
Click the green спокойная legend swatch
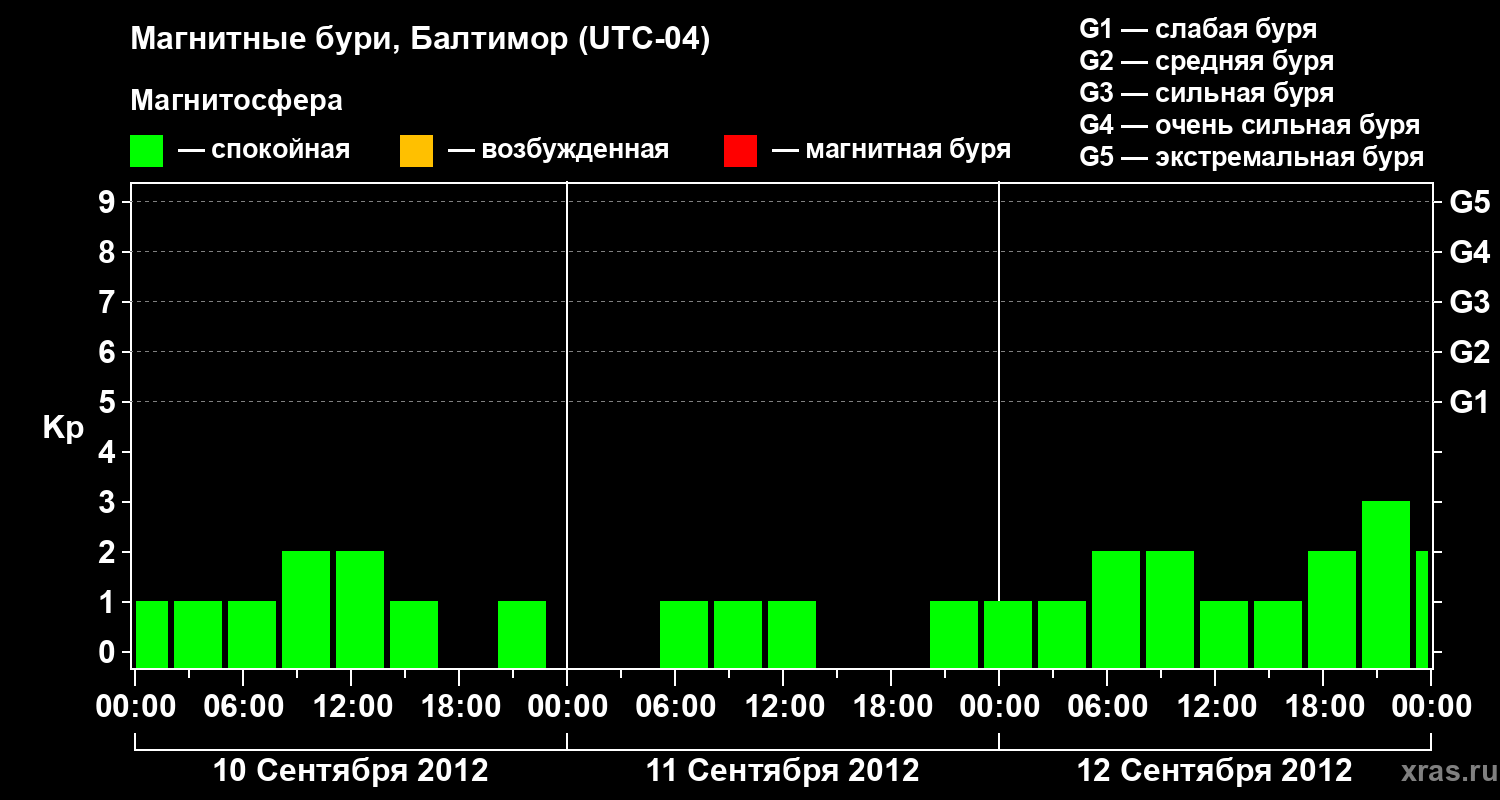(147, 150)
